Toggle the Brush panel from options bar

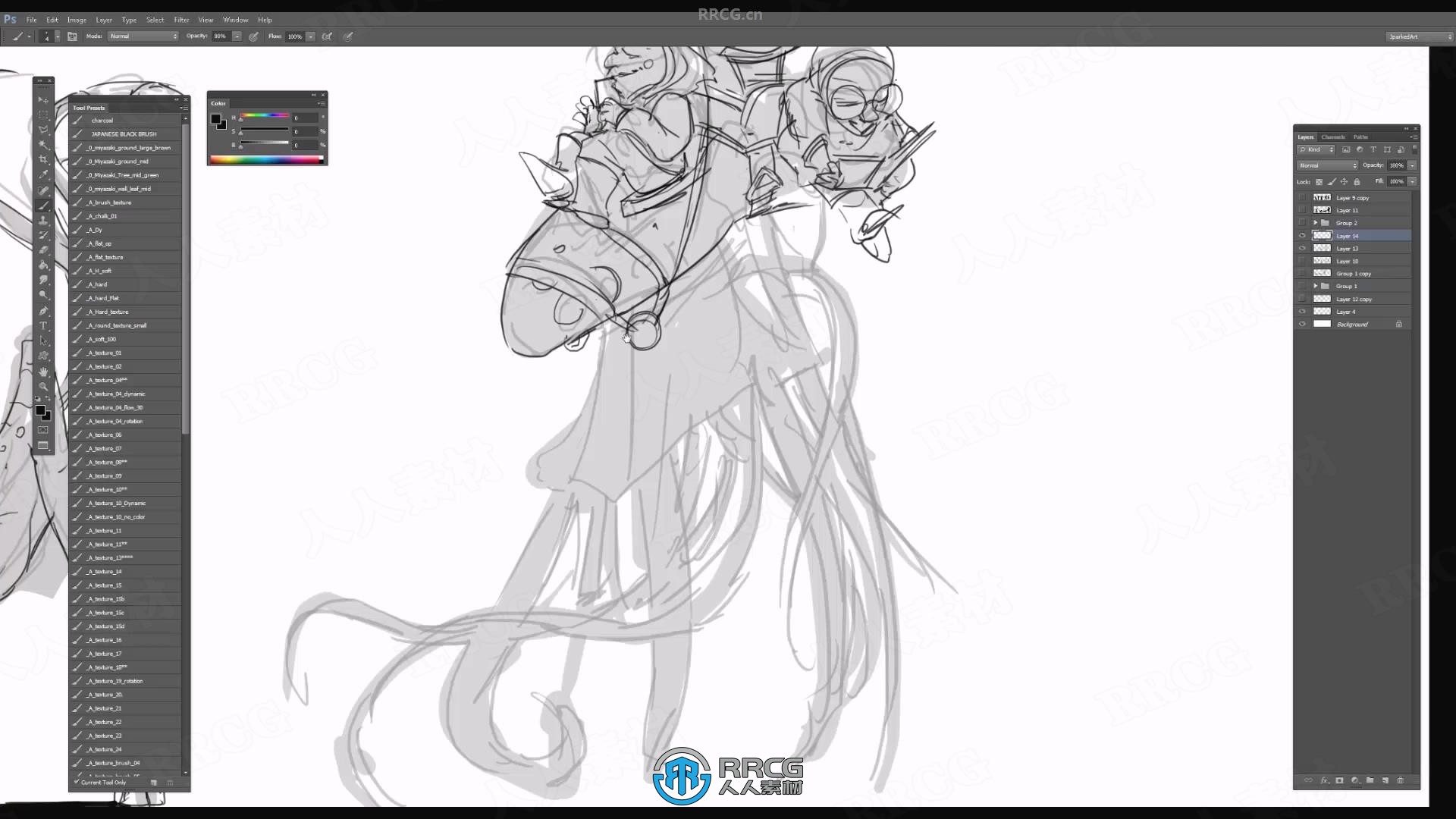[72, 36]
